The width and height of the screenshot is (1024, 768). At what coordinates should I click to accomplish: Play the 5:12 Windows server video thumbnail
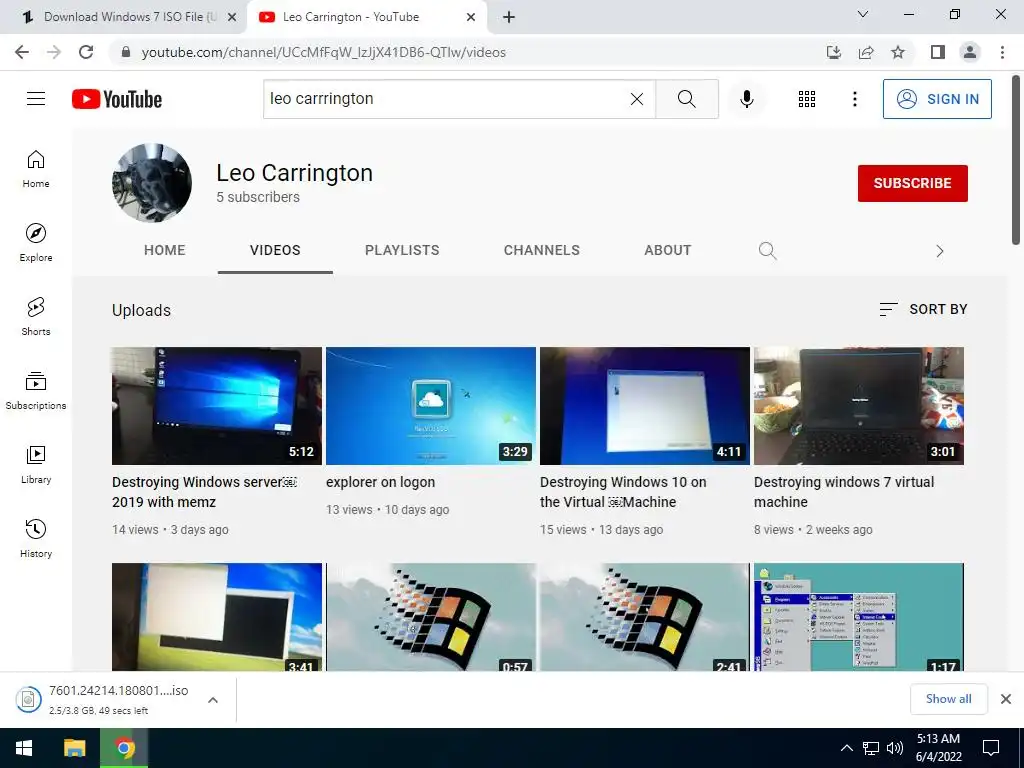217,406
